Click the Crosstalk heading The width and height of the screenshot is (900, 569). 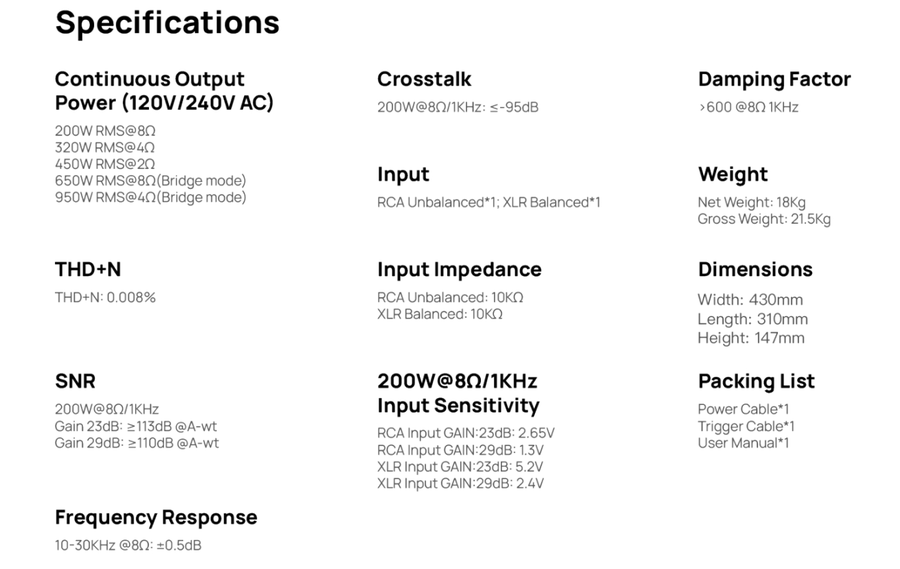[424, 79]
